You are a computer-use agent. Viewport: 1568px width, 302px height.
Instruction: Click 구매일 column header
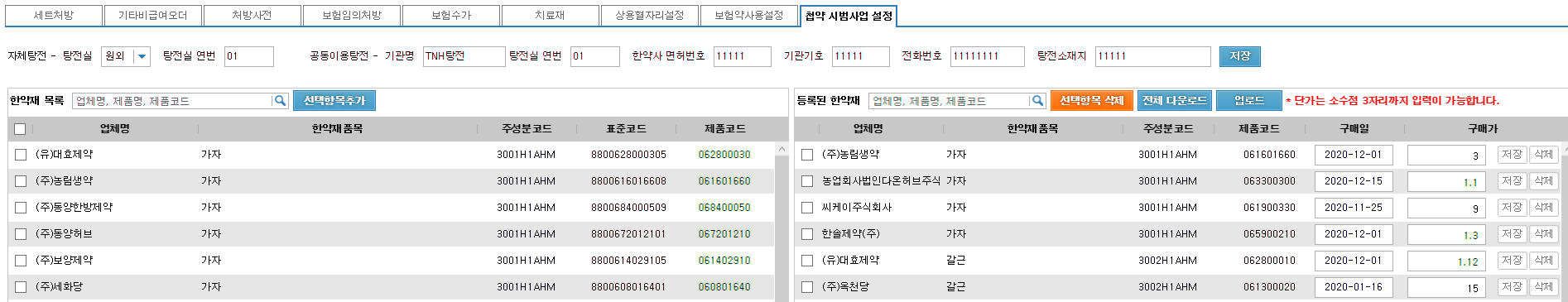(1354, 129)
